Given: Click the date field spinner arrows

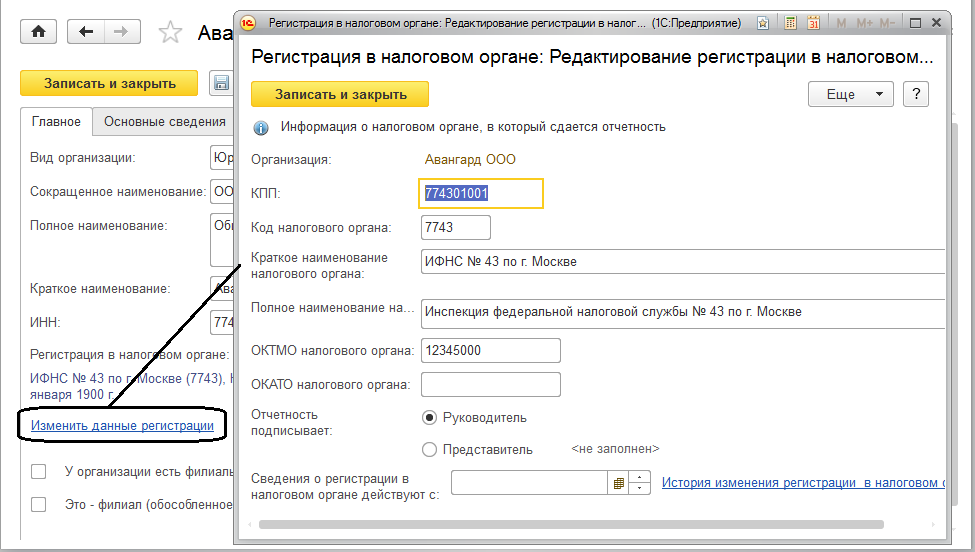Looking at the screenshot, I should click(641, 484).
